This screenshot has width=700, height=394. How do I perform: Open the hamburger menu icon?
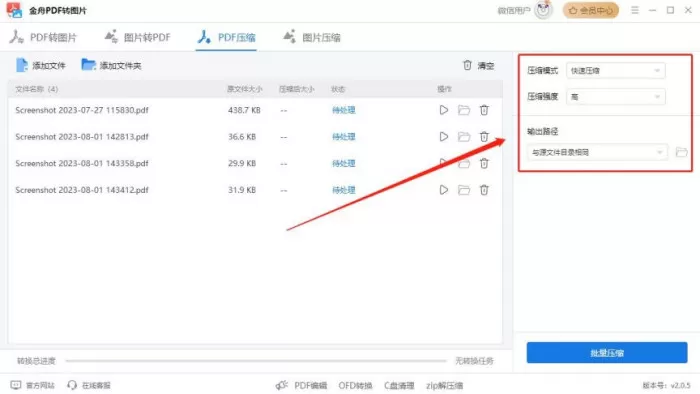coord(634,10)
